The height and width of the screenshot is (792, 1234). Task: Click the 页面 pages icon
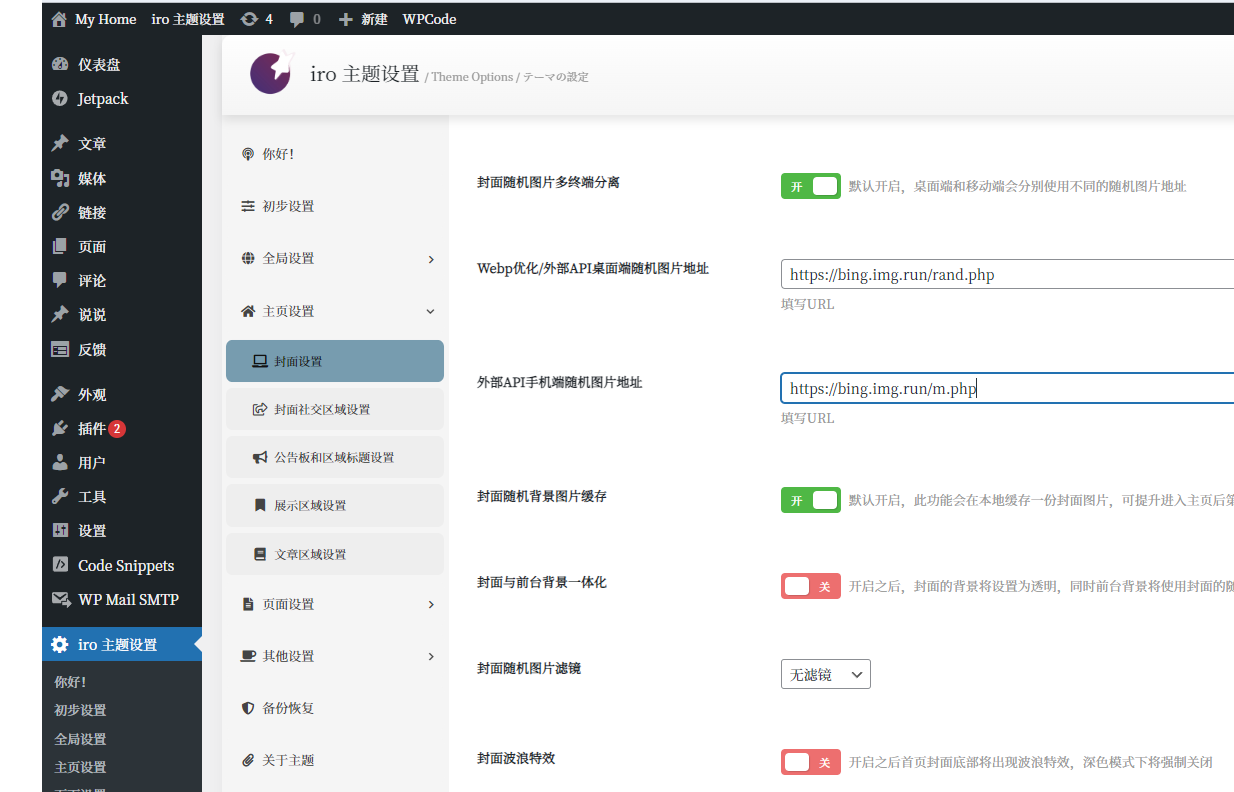click(60, 247)
